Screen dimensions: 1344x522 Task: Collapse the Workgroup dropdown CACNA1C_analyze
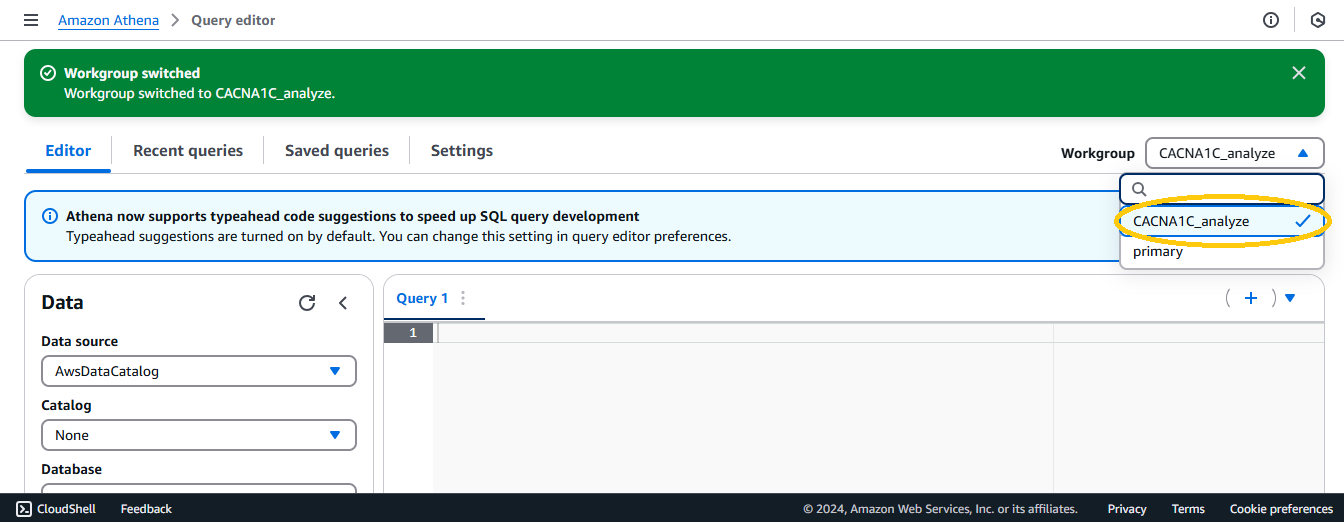point(1235,153)
